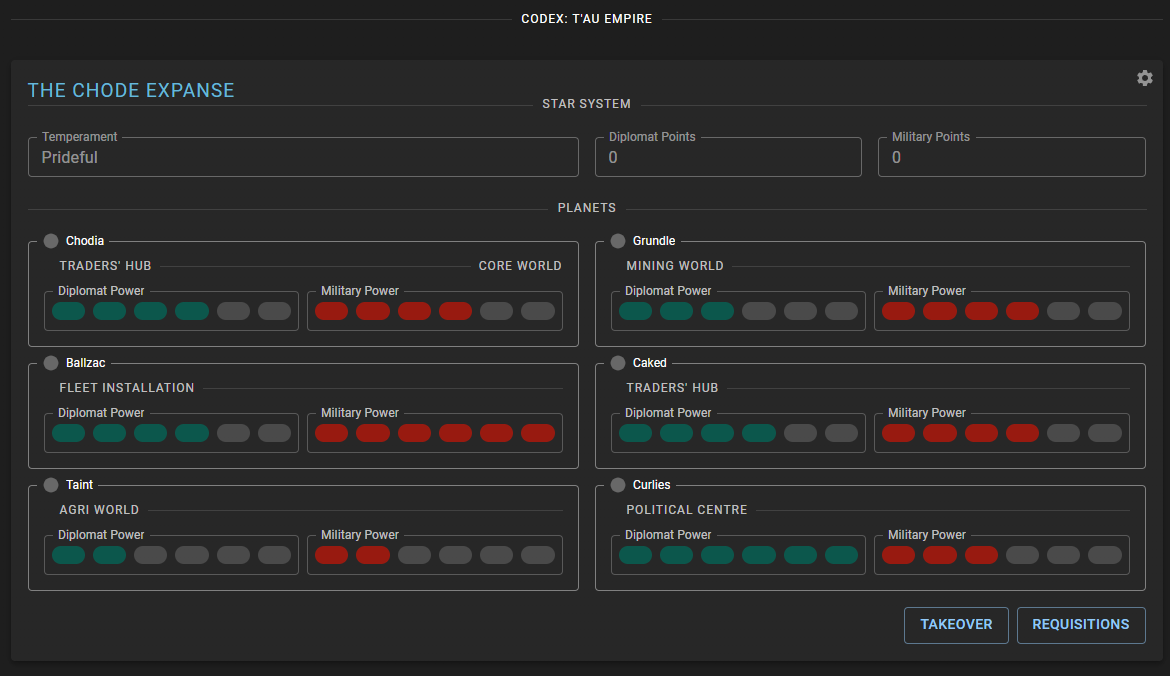Screen dimensions: 1170x676
Task: Edit the Diplomat Points field
Action: [x=728, y=158]
